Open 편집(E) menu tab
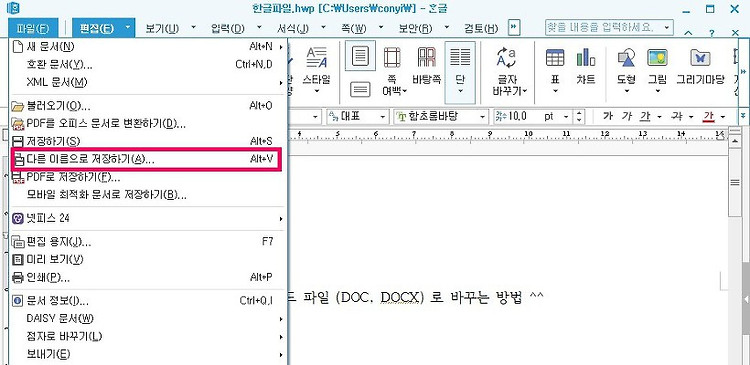750x365 pixels. (98, 28)
